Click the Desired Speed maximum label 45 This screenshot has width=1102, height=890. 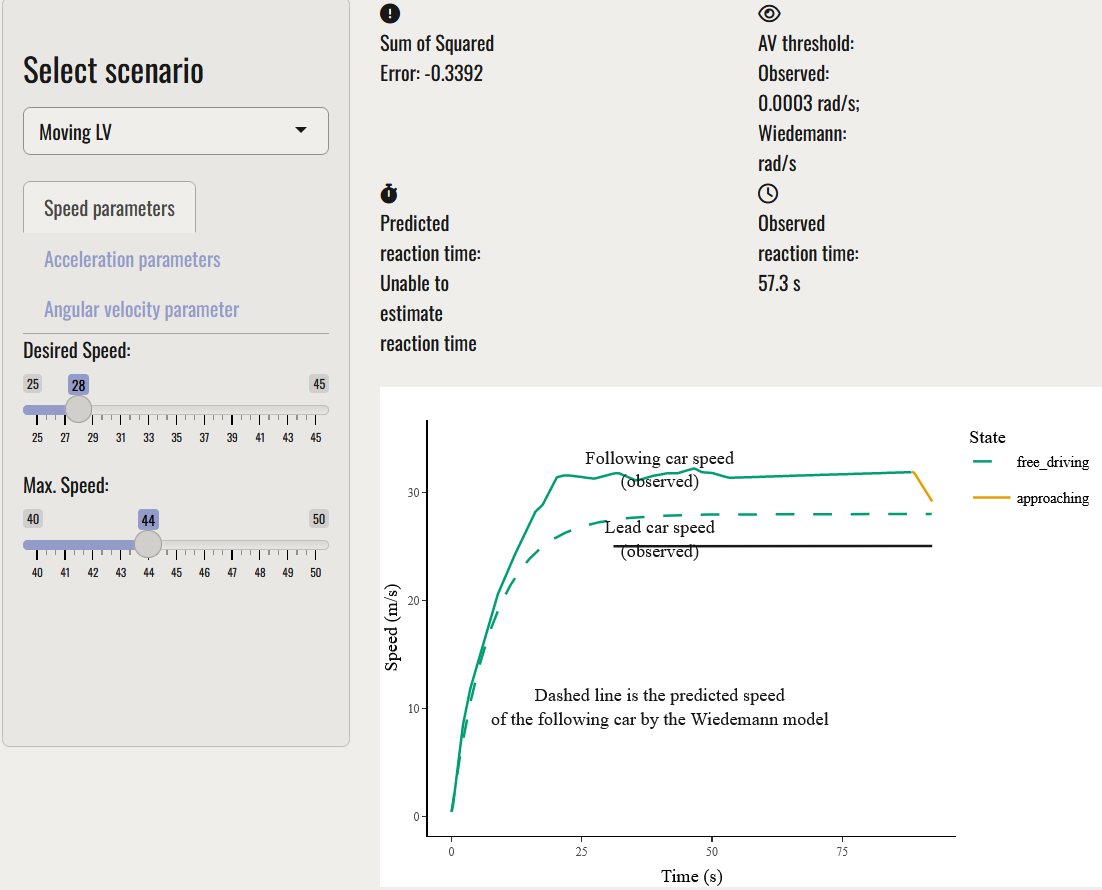[x=319, y=384]
